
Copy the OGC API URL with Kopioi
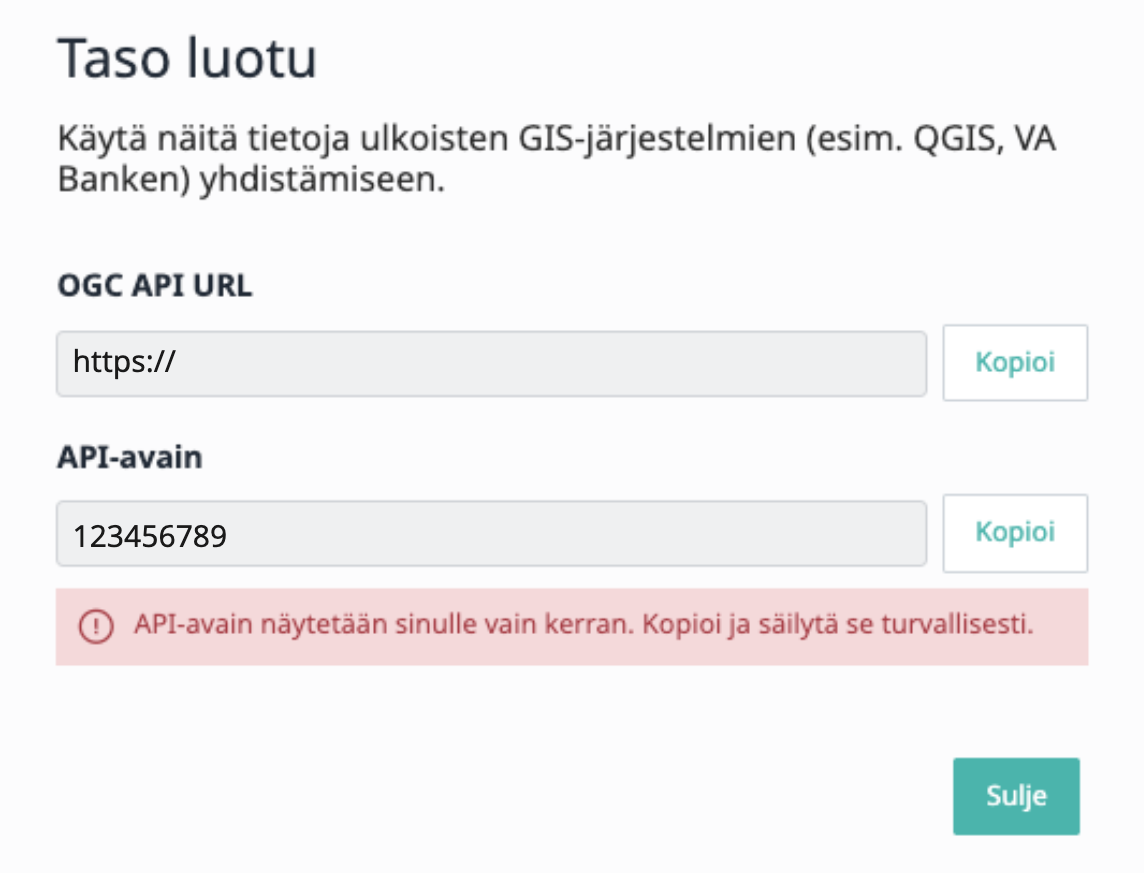(1015, 362)
